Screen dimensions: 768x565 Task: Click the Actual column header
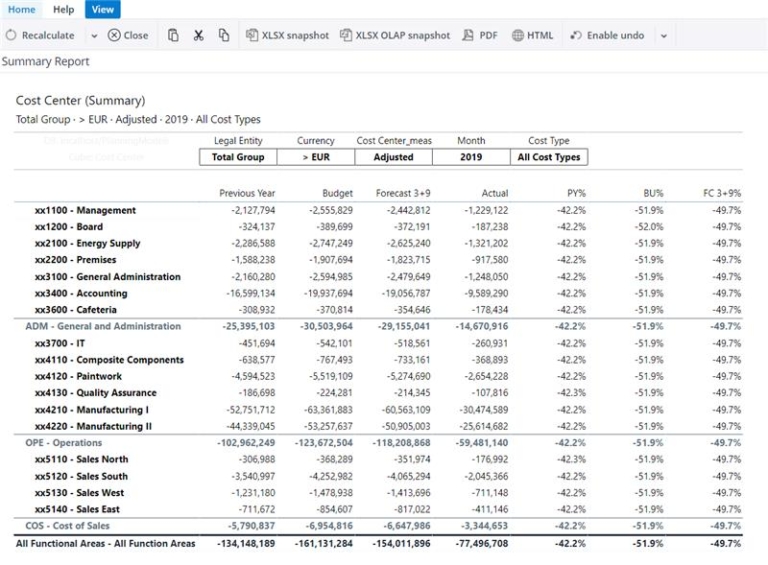point(495,193)
